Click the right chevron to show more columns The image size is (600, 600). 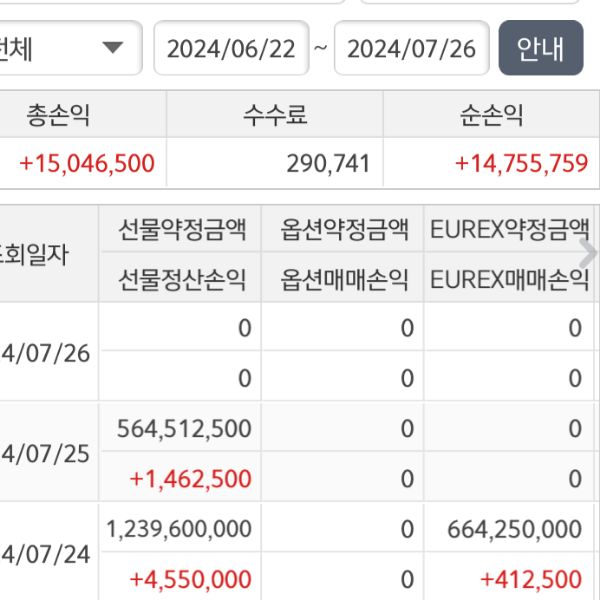click(x=588, y=252)
